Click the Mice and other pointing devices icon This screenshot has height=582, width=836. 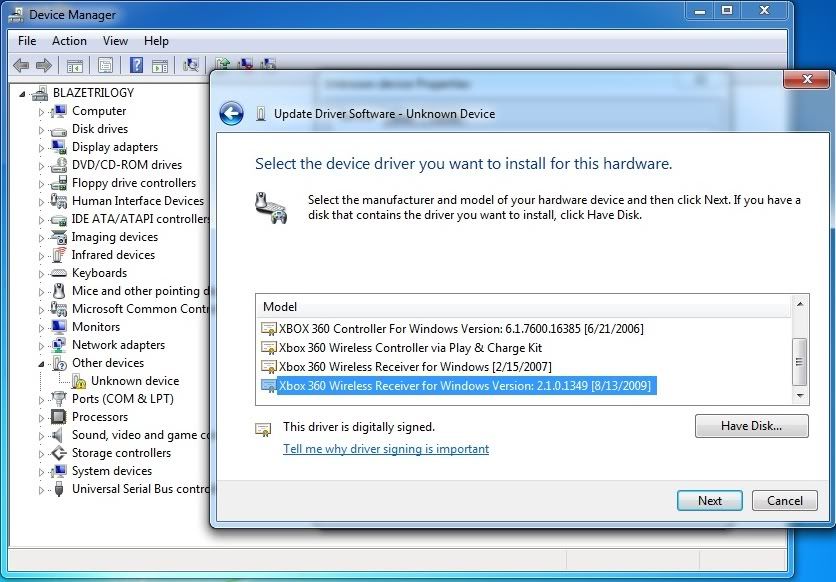(59, 291)
